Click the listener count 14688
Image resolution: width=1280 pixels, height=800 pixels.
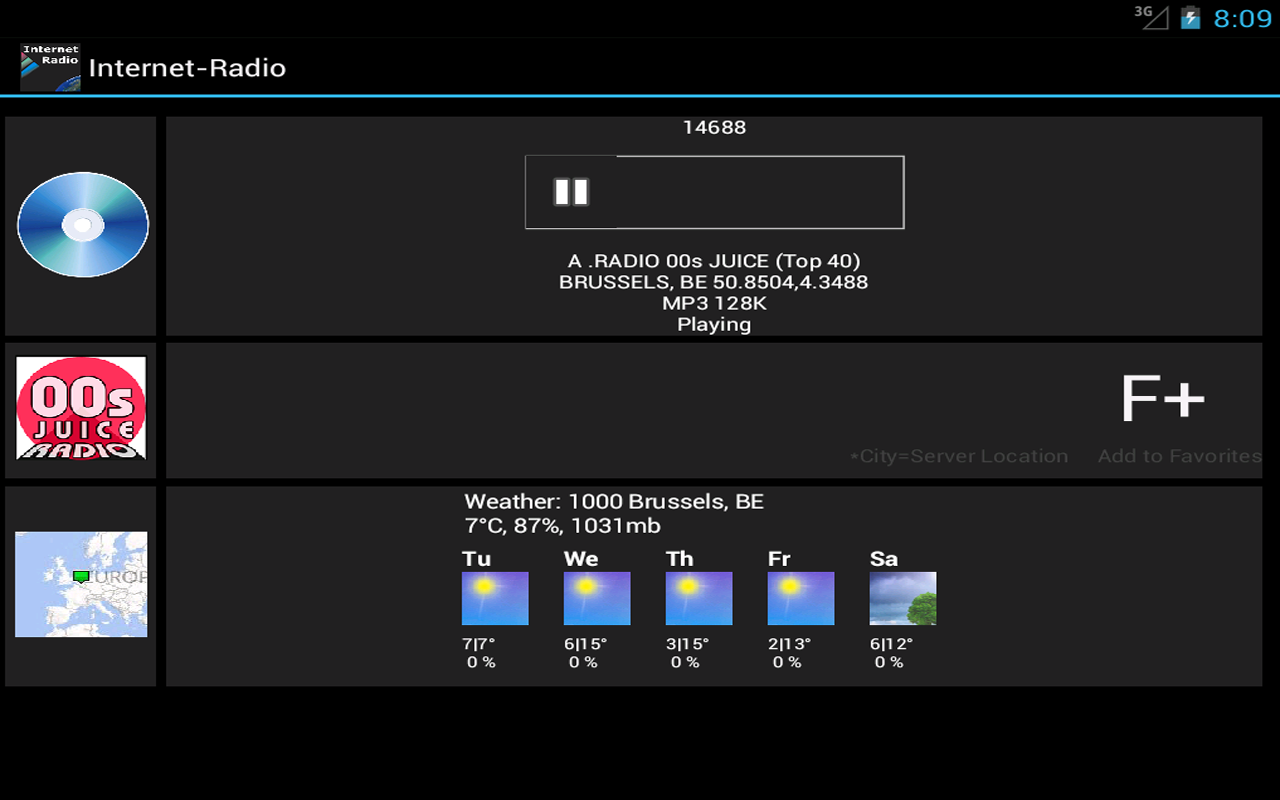713,127
